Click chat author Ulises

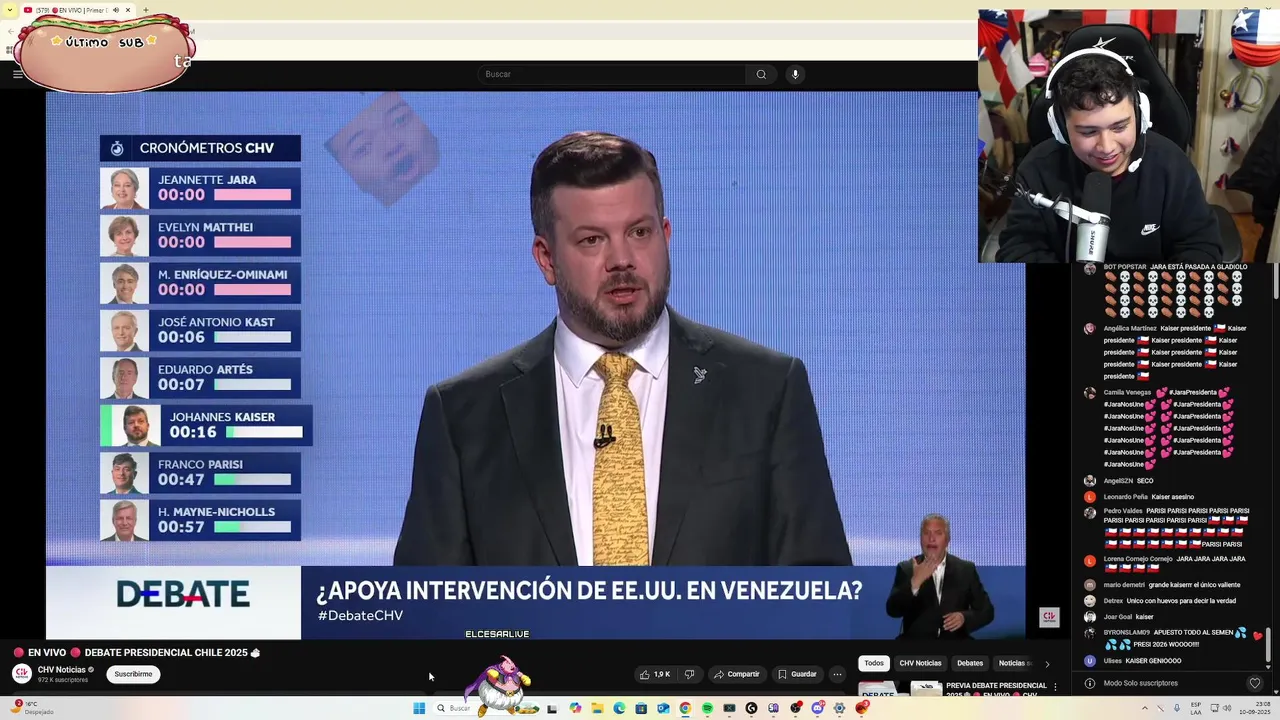[1113, 661]
